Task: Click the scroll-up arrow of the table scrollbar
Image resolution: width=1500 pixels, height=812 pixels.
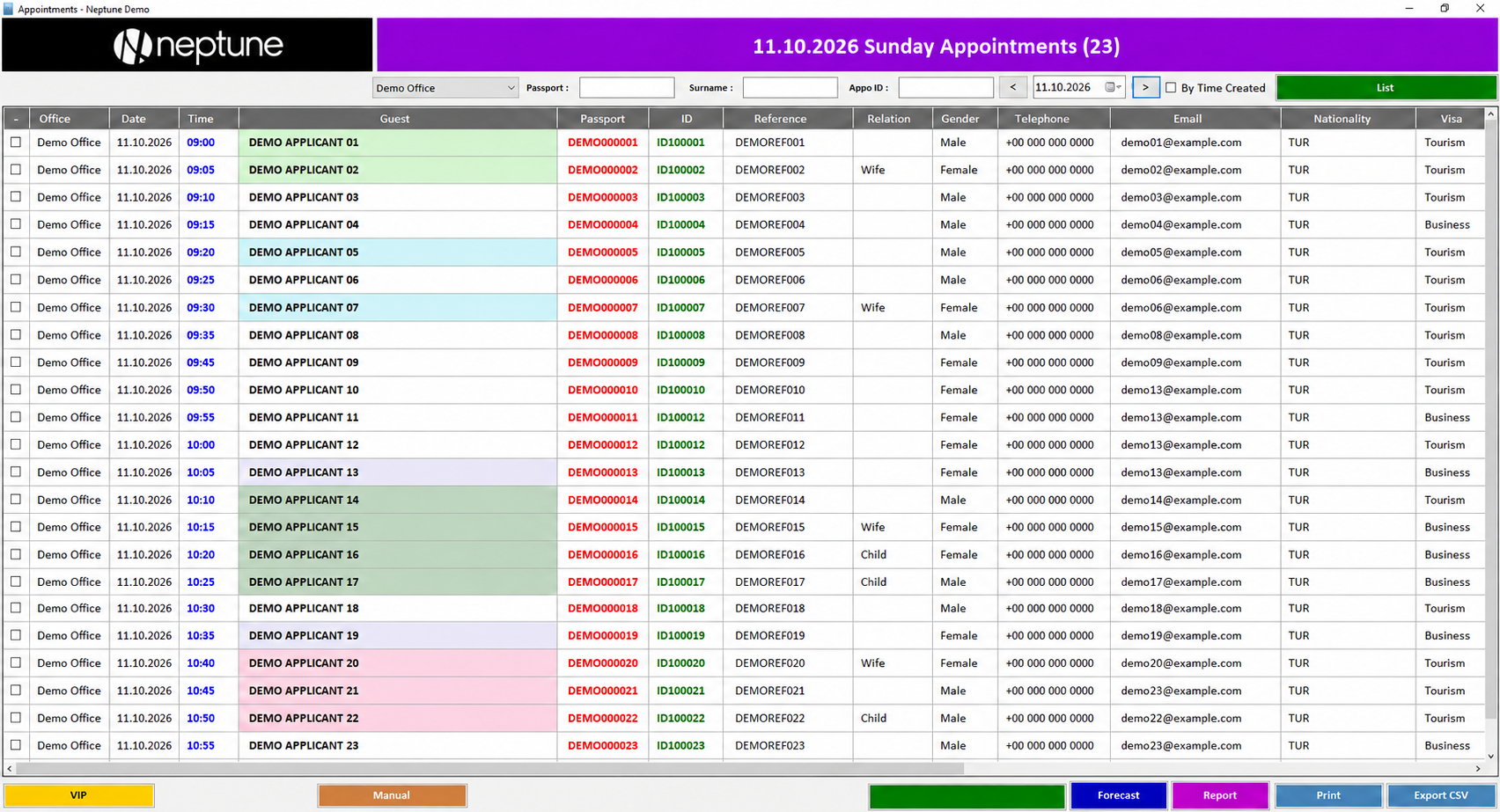Action: click(x=1491, y=114)
